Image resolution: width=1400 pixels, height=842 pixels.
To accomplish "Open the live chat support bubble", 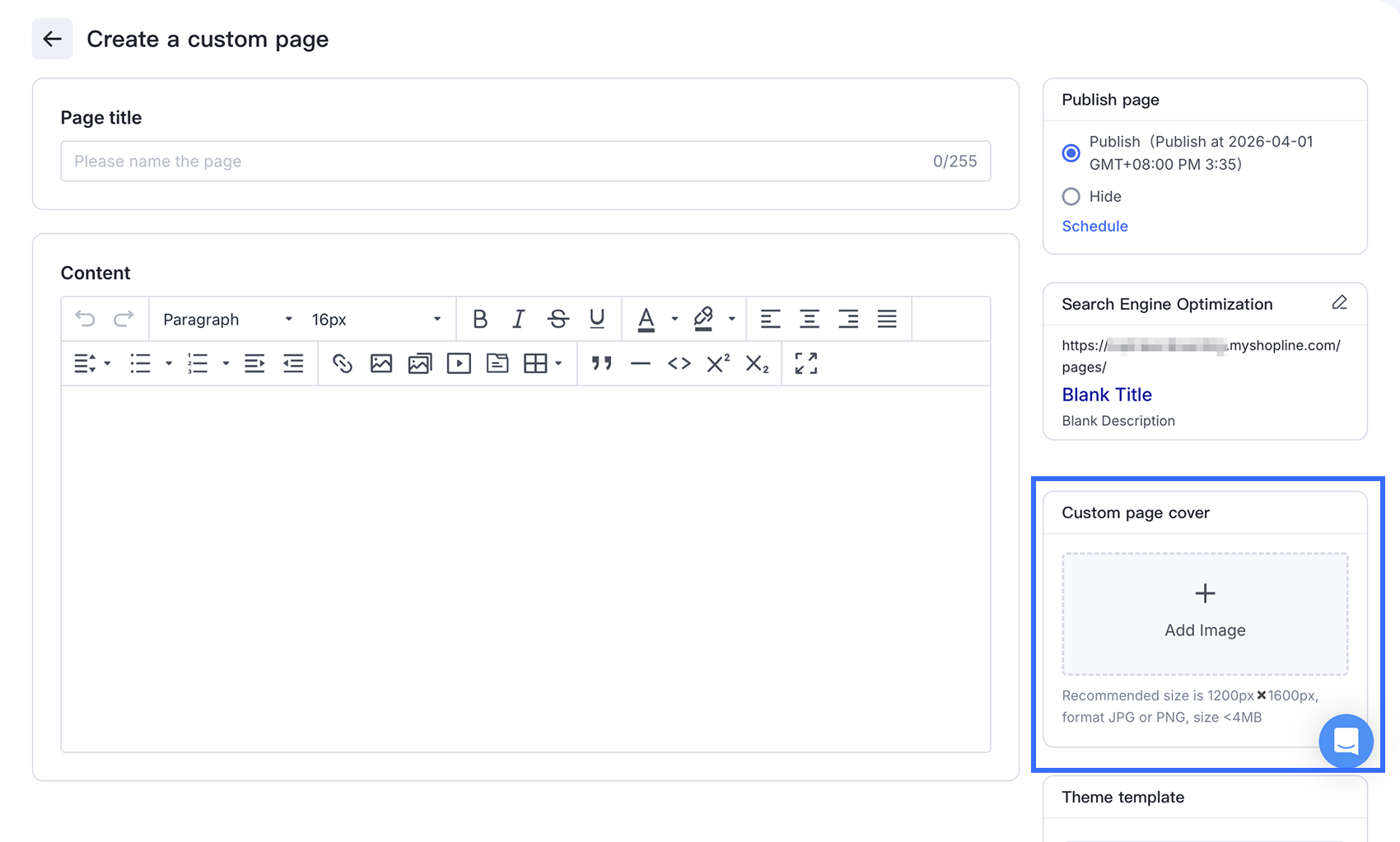I will point(1345,741).
